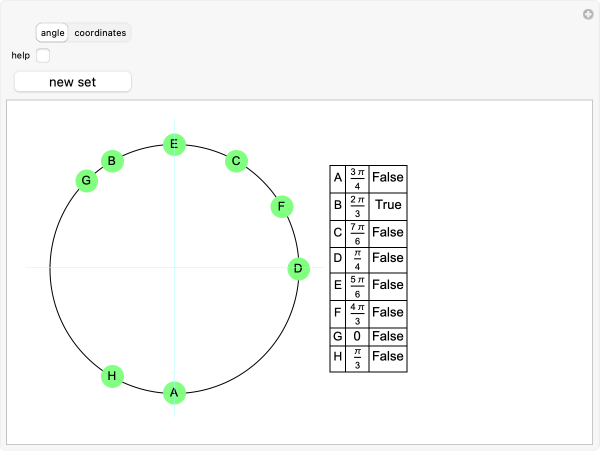Click the False value in row H

[x=388, y=357]
